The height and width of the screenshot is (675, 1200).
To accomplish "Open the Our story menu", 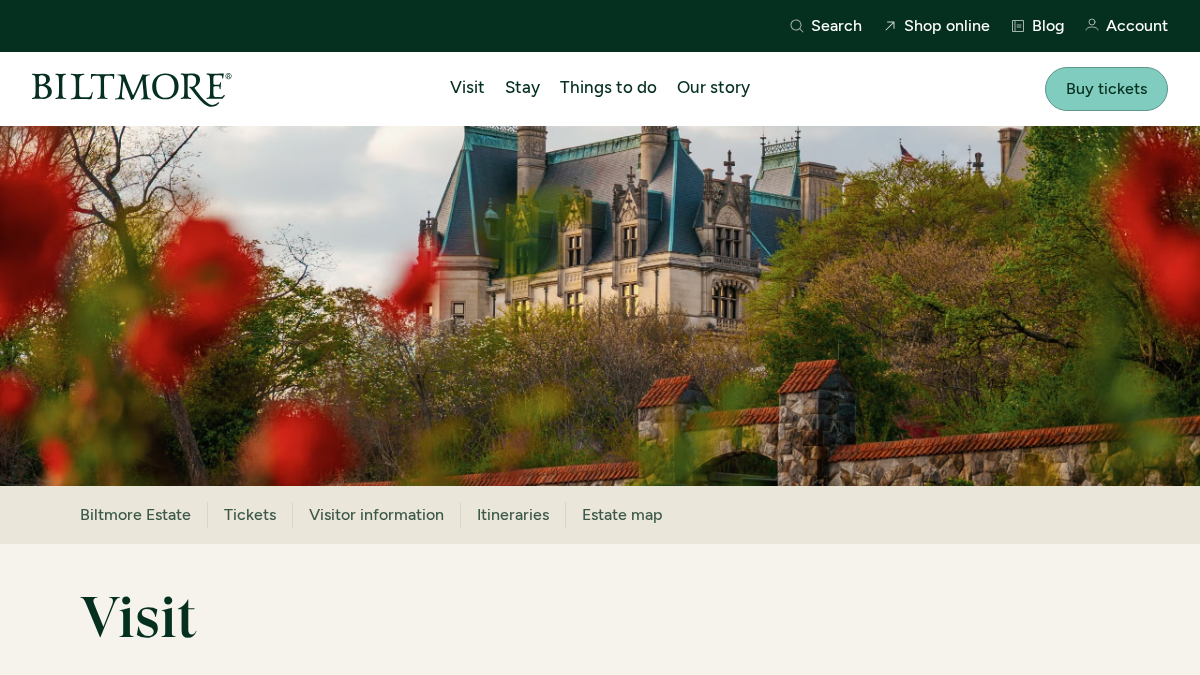I will [713, 88].
